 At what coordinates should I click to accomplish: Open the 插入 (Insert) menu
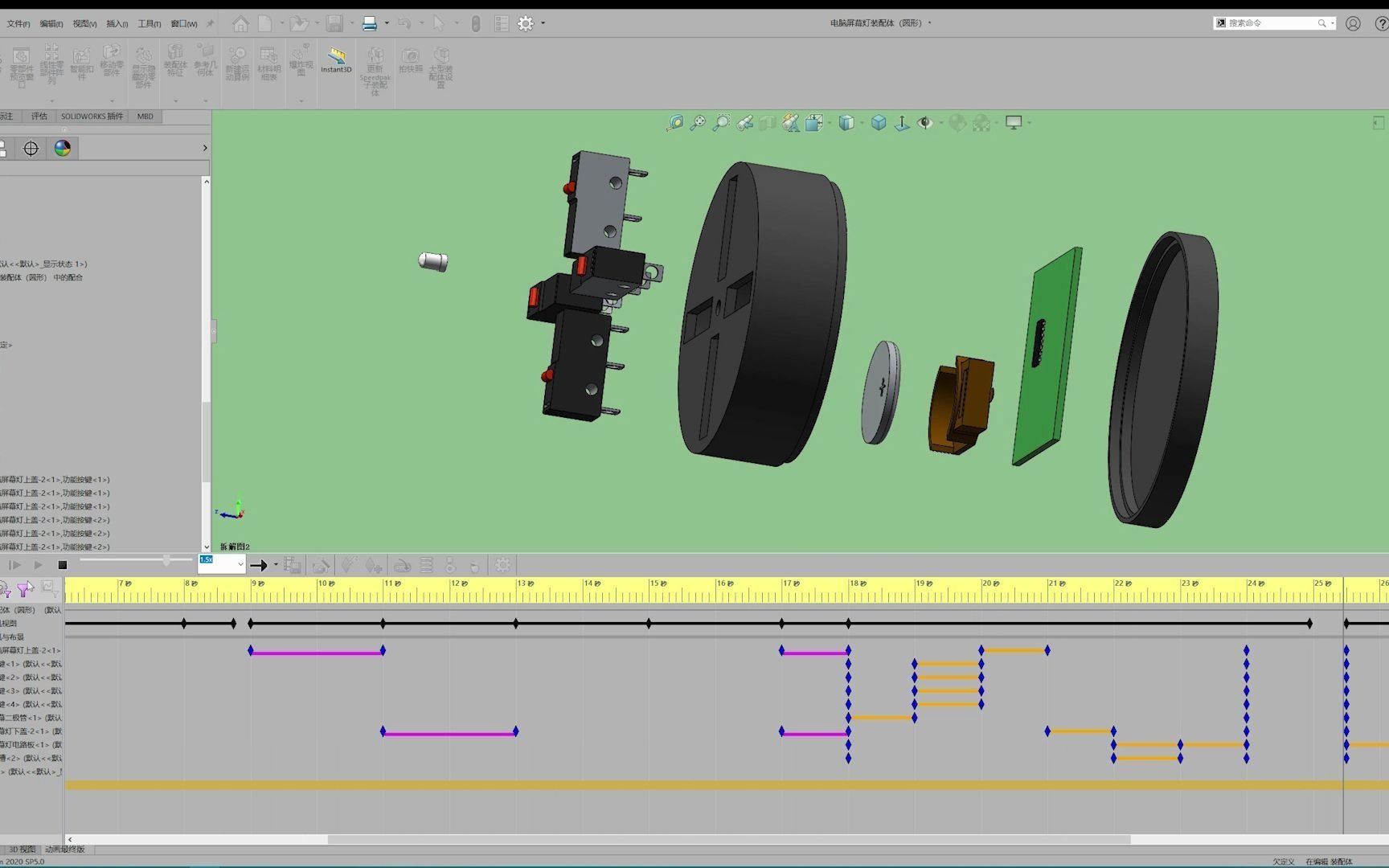pos(117,24)
